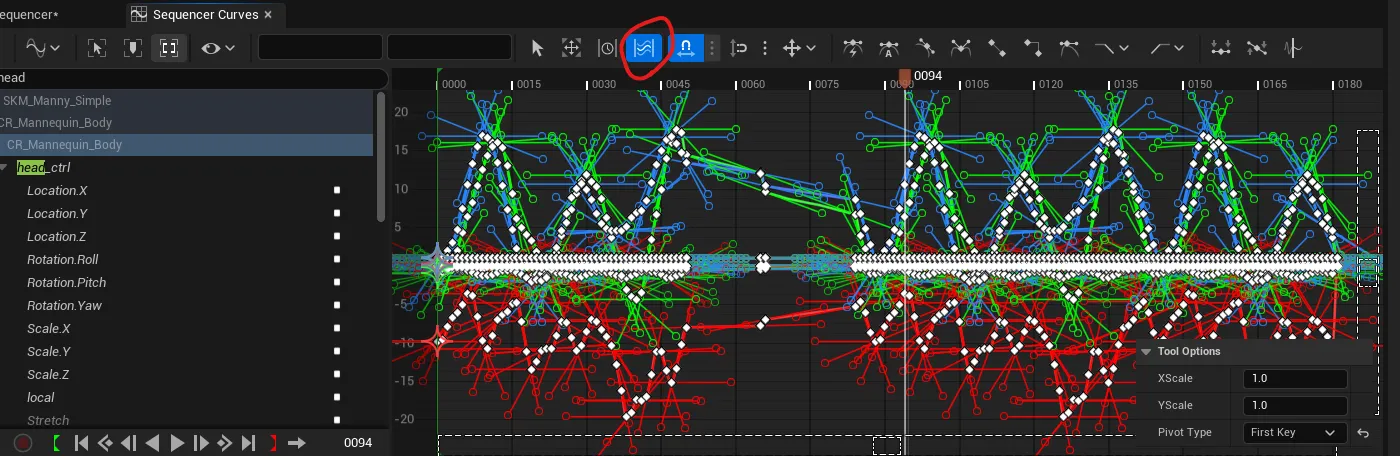Click the curve search field containing head
The image size is (1400, 456).
point(193,78)
